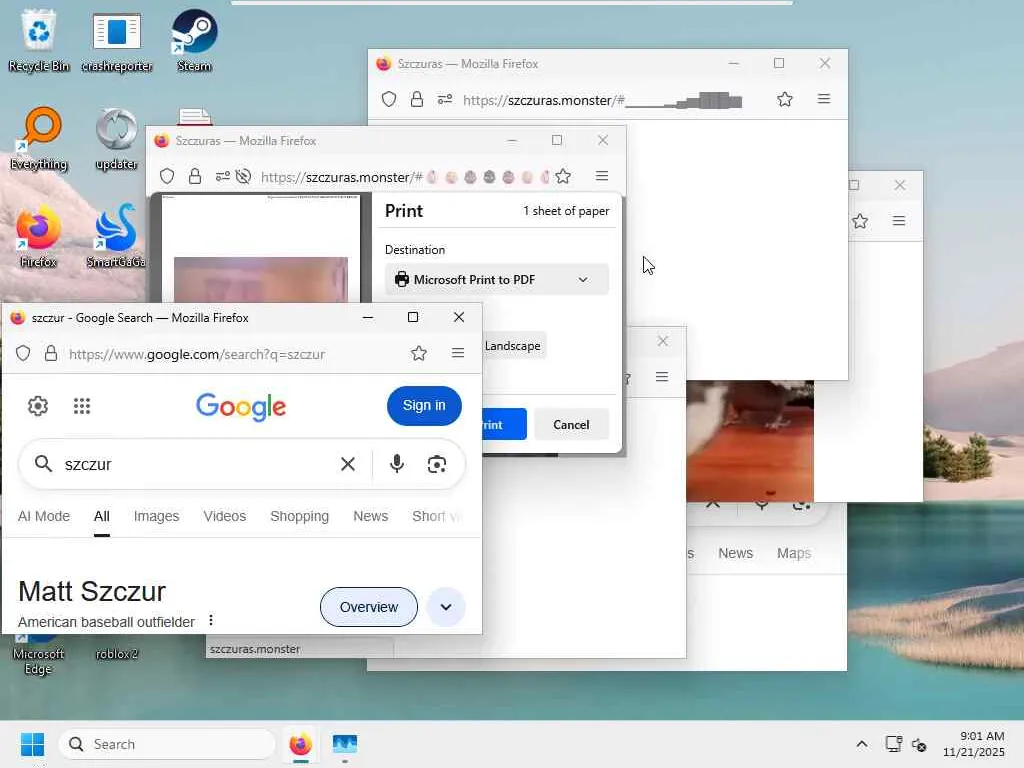Click the taskbar clock showing 9:01 AM
The width and height of the screenshot is (1024, 768).
click(x=974, y=744)
